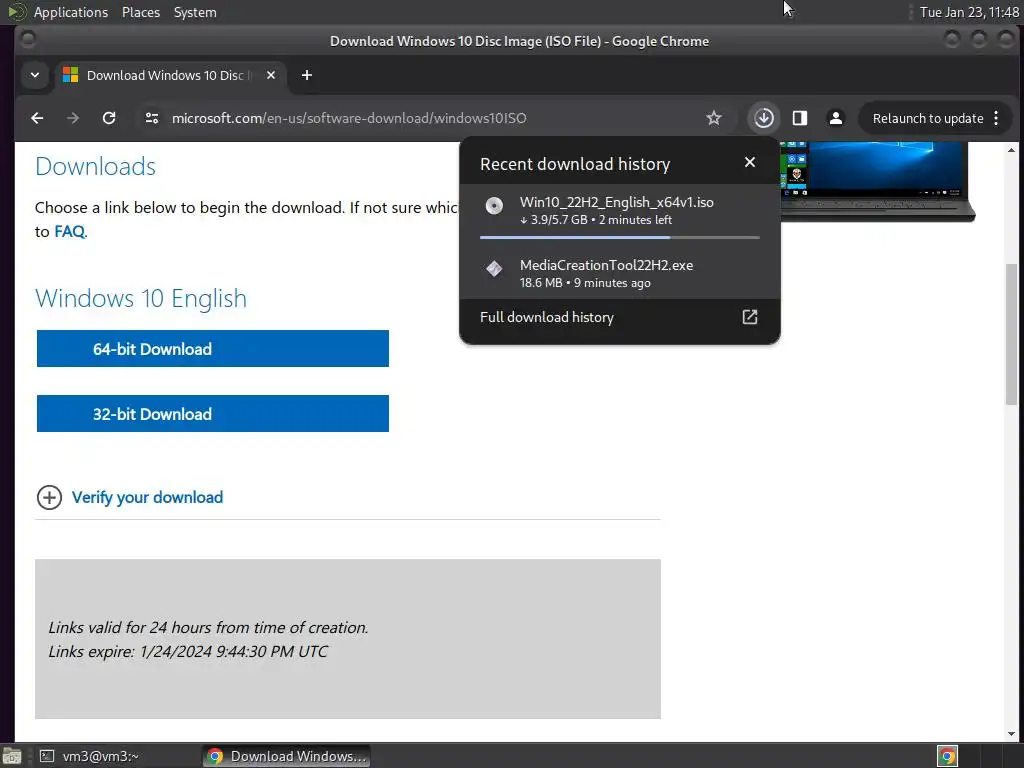Click the Windows laptop image thumbnail
The image size is (1024, 768).
pos(878,182)
